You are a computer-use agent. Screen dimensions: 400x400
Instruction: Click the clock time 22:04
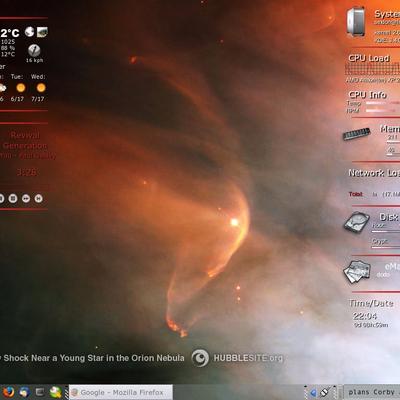pyautogui.click(x=365, y=316)
